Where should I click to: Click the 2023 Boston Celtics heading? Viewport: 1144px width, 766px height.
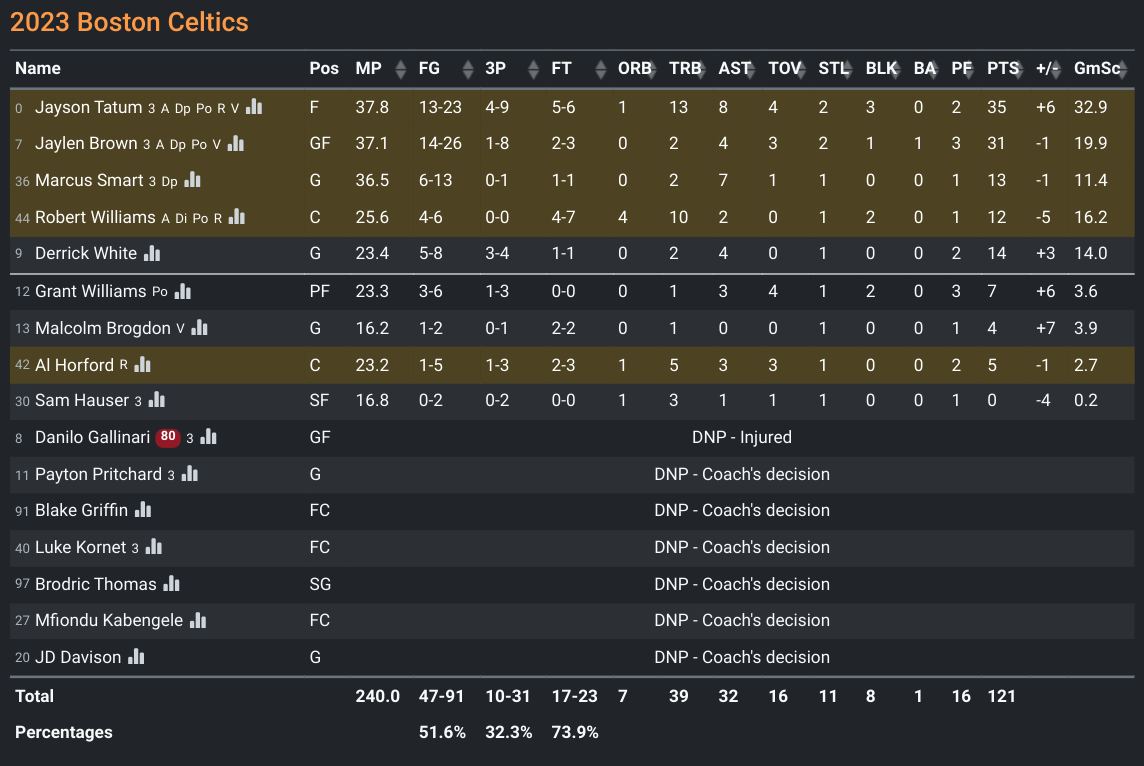click(x=129, y=22)
